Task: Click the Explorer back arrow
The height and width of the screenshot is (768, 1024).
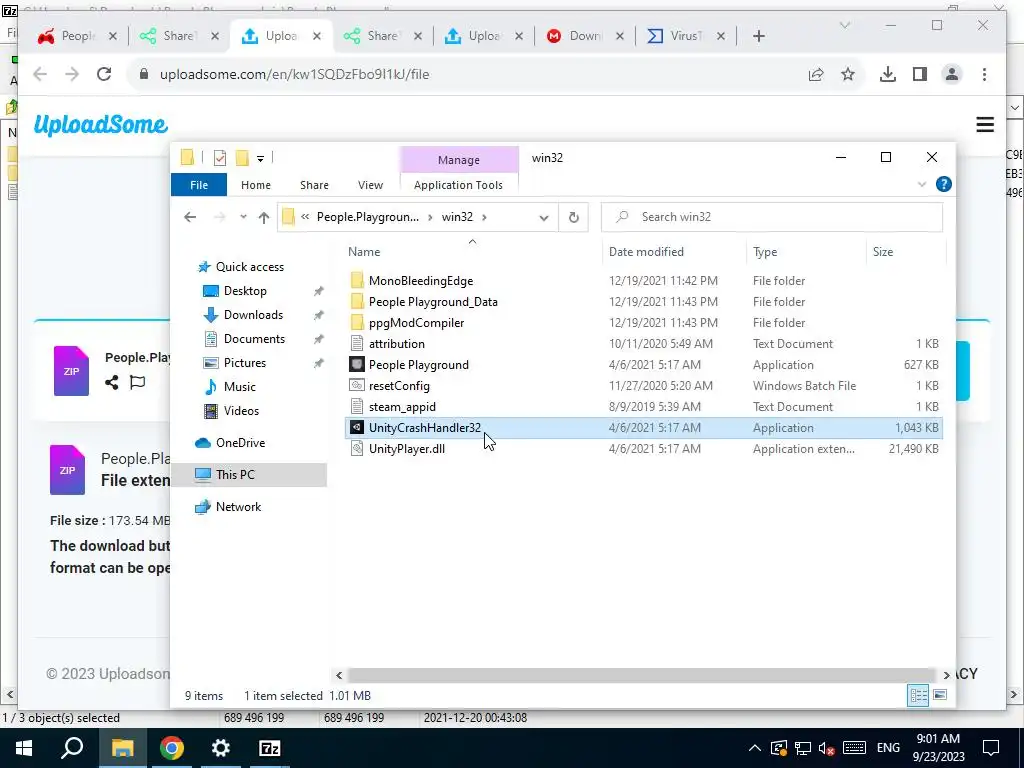Action: (x=190, y=217)
